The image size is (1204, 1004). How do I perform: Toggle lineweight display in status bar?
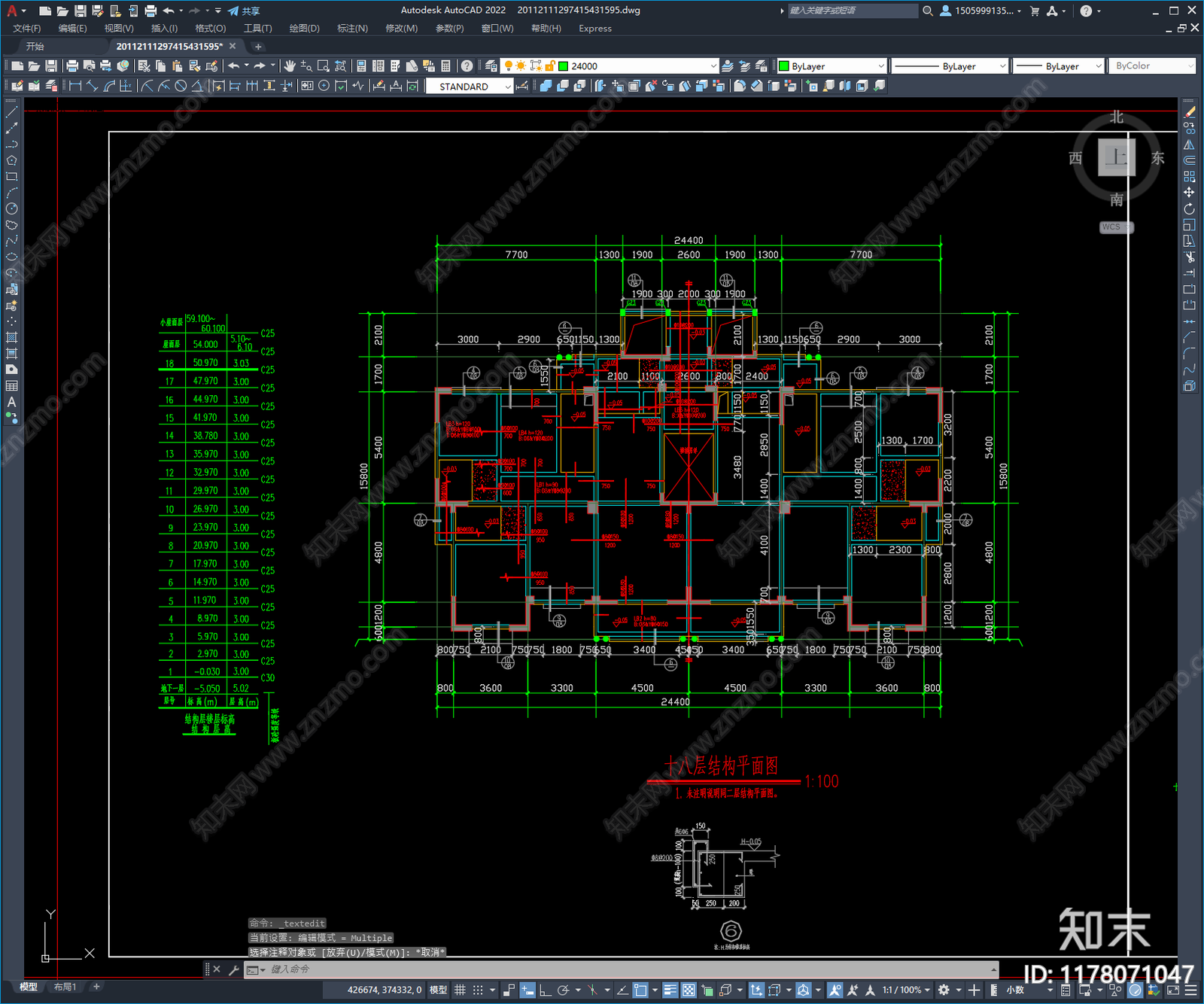coord(670,990)
